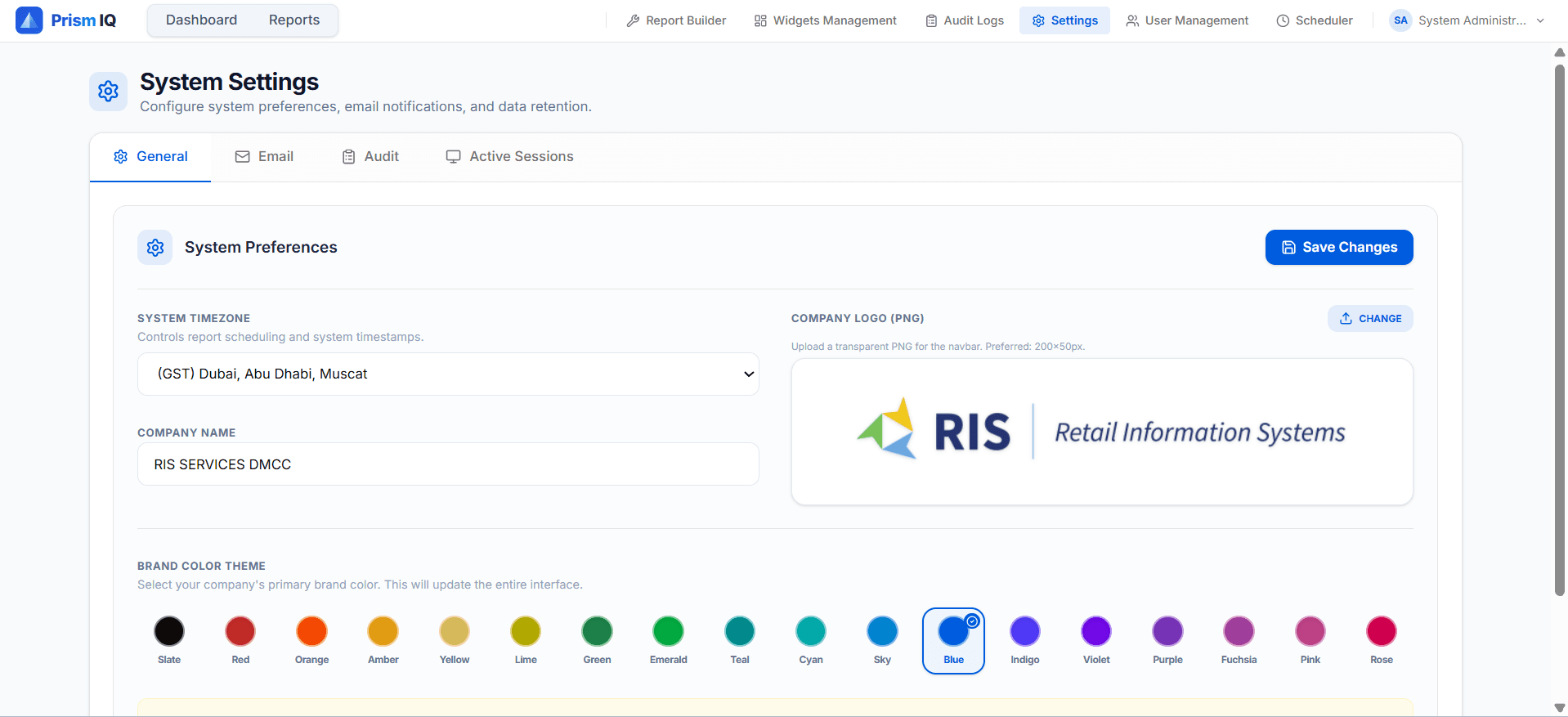Open the Active Sessions tab
The width and height of the screenshot is (1568, 717).
pos(509,157)
